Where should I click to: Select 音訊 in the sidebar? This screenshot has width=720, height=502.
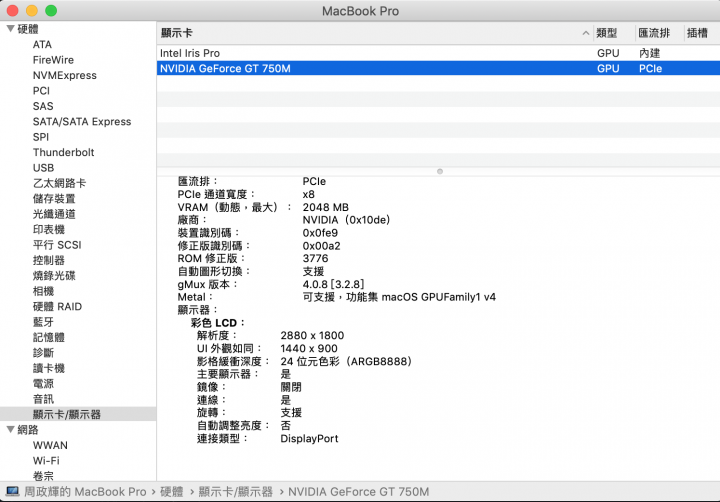(x=43, y=399)
